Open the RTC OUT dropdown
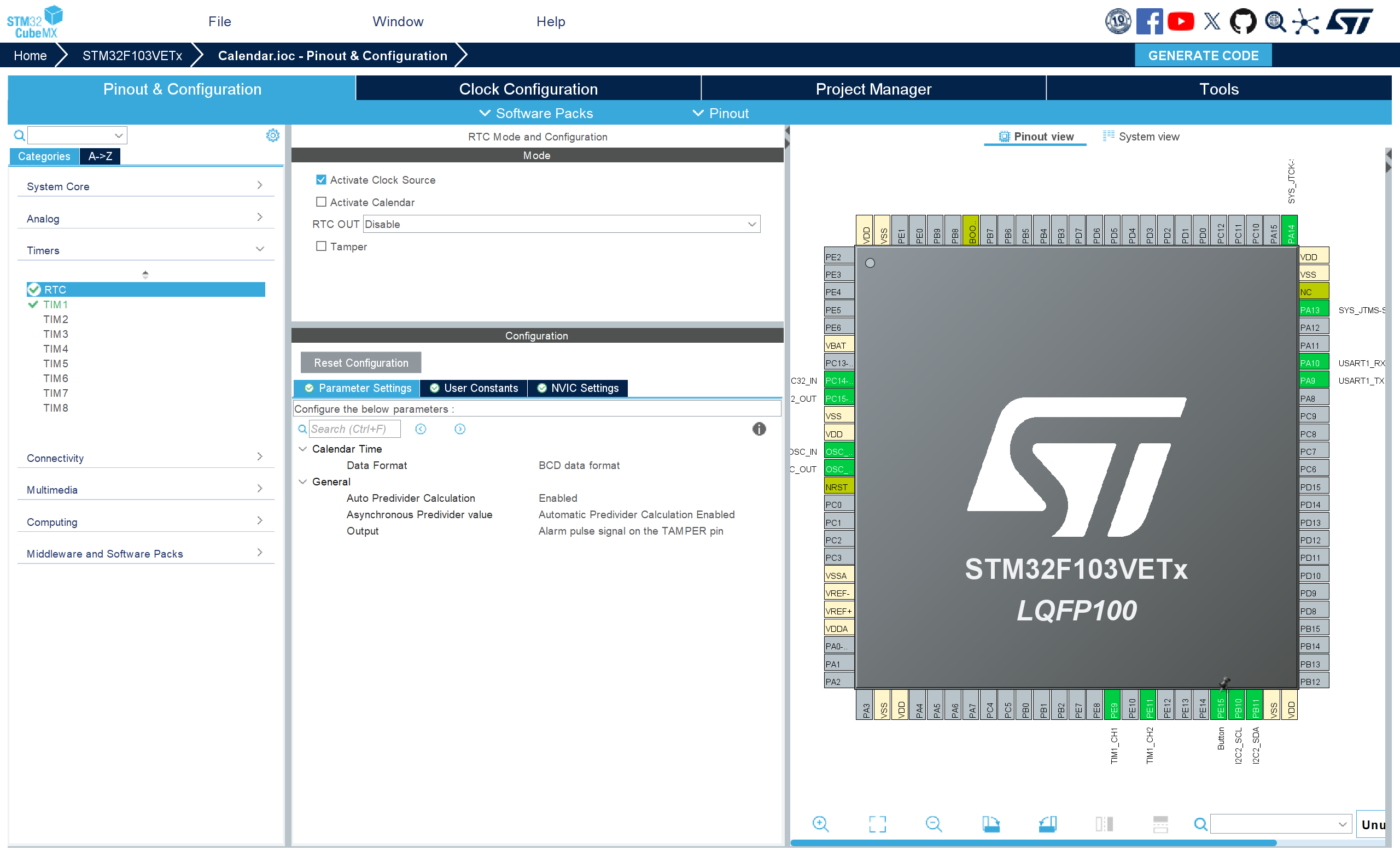 (x=561, y=224)
